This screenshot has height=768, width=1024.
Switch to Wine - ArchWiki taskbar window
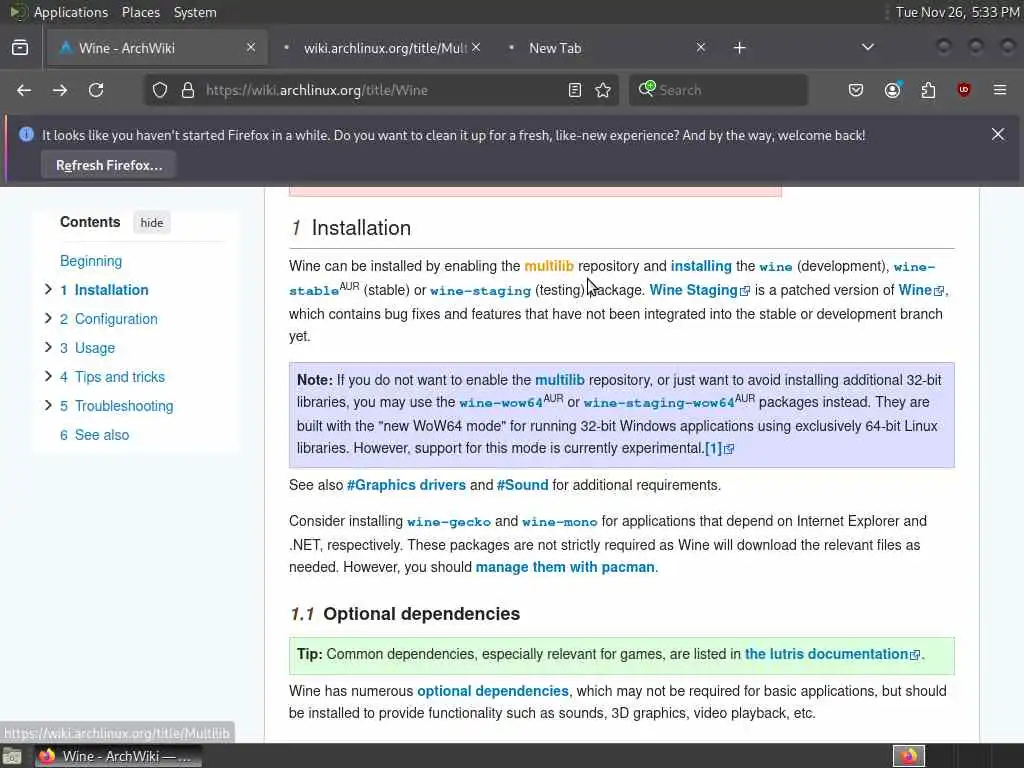tap(118, 756)
